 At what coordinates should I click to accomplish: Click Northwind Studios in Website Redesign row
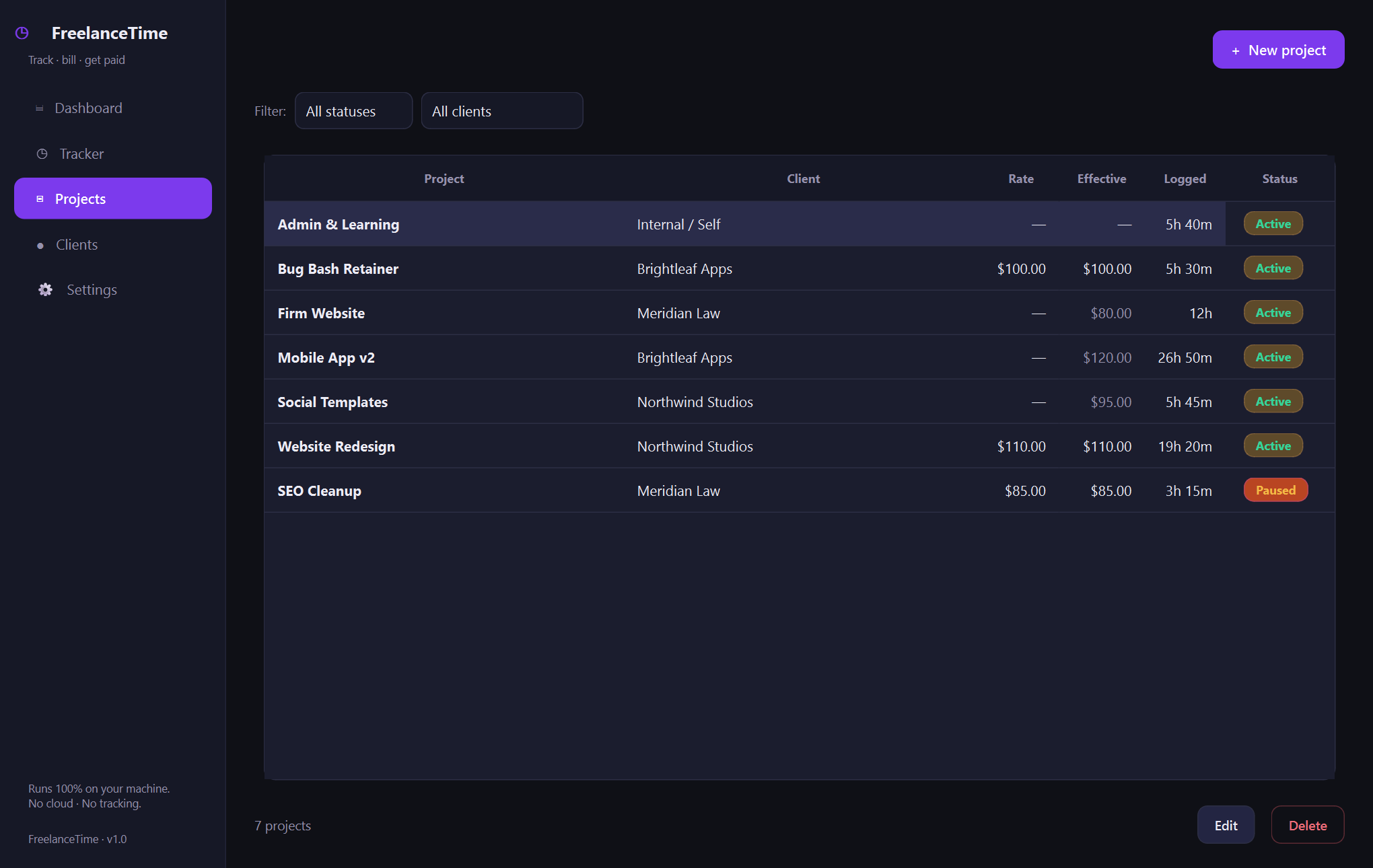coord(695,446)
